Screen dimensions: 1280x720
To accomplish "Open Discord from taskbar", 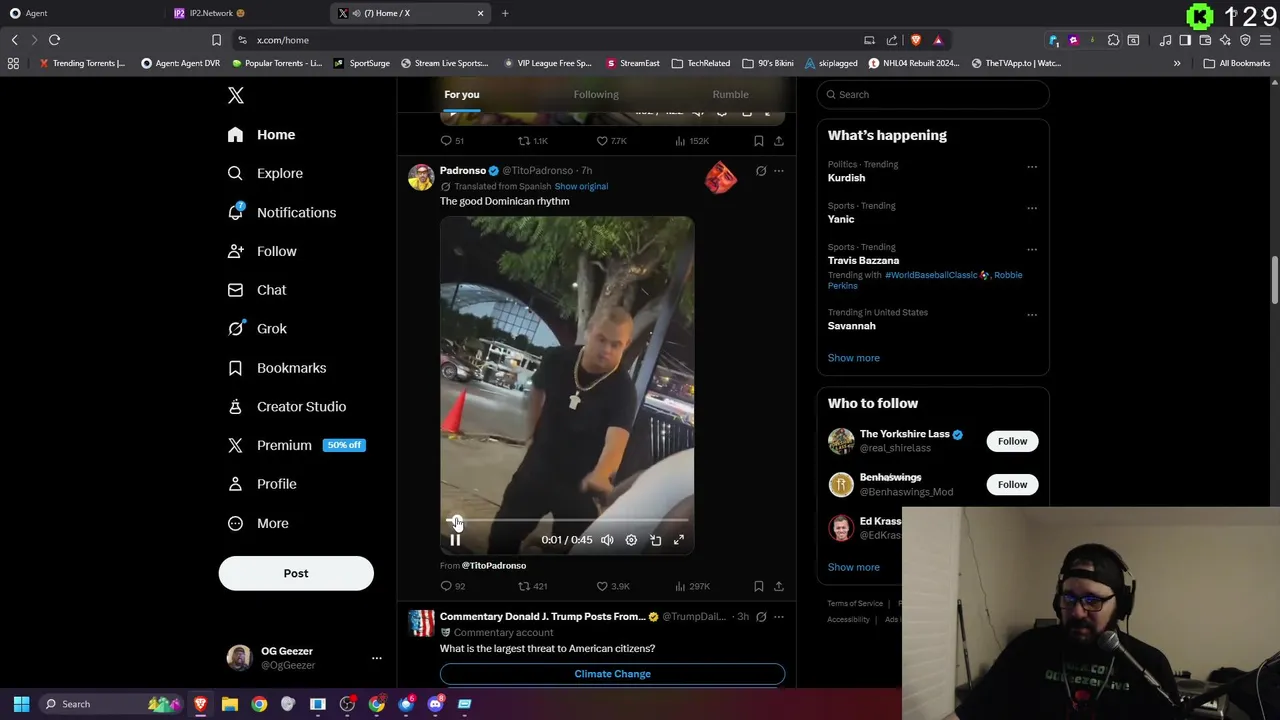I will [435, 704].
